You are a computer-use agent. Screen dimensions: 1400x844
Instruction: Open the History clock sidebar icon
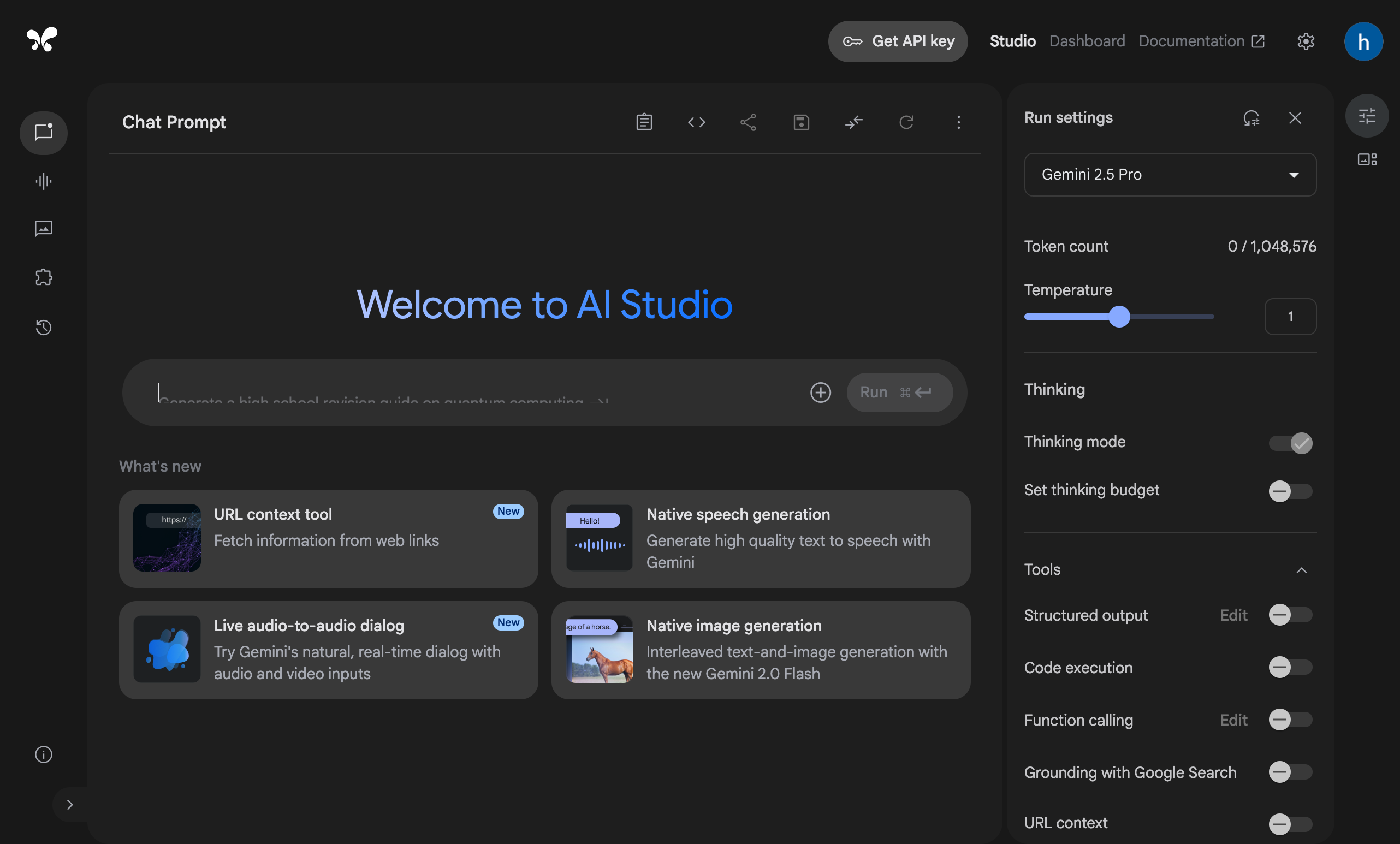tap(44, 327)
